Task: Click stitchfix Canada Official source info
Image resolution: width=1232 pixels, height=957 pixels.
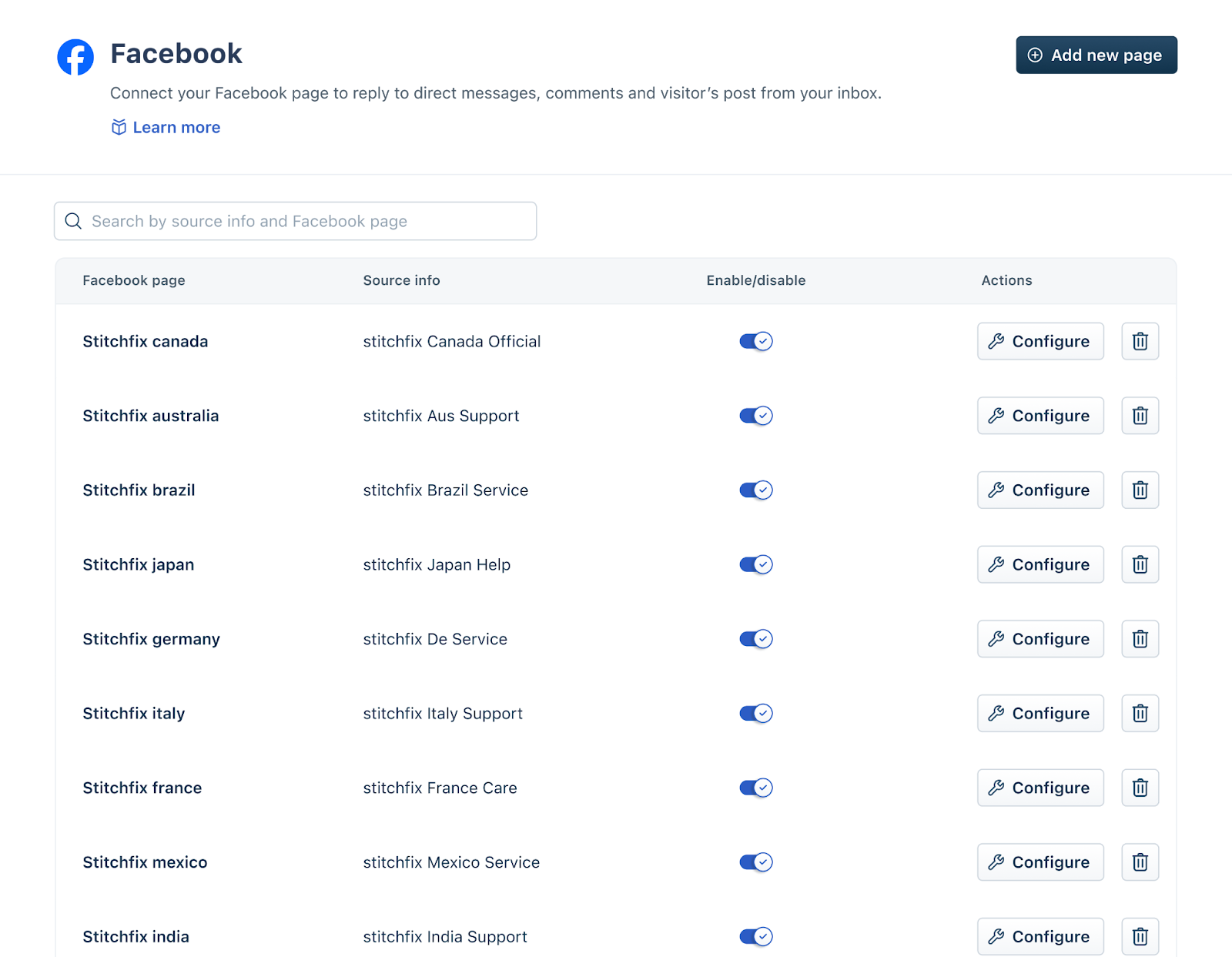Action: 452,341
